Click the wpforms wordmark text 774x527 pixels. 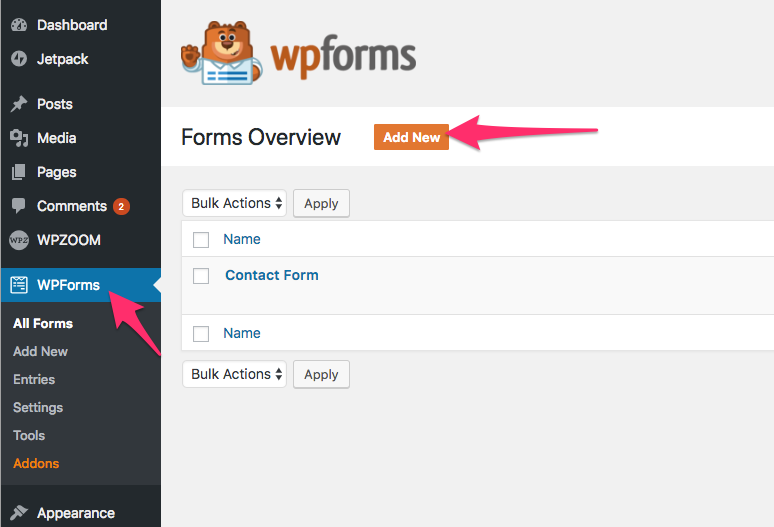[343, 55]
